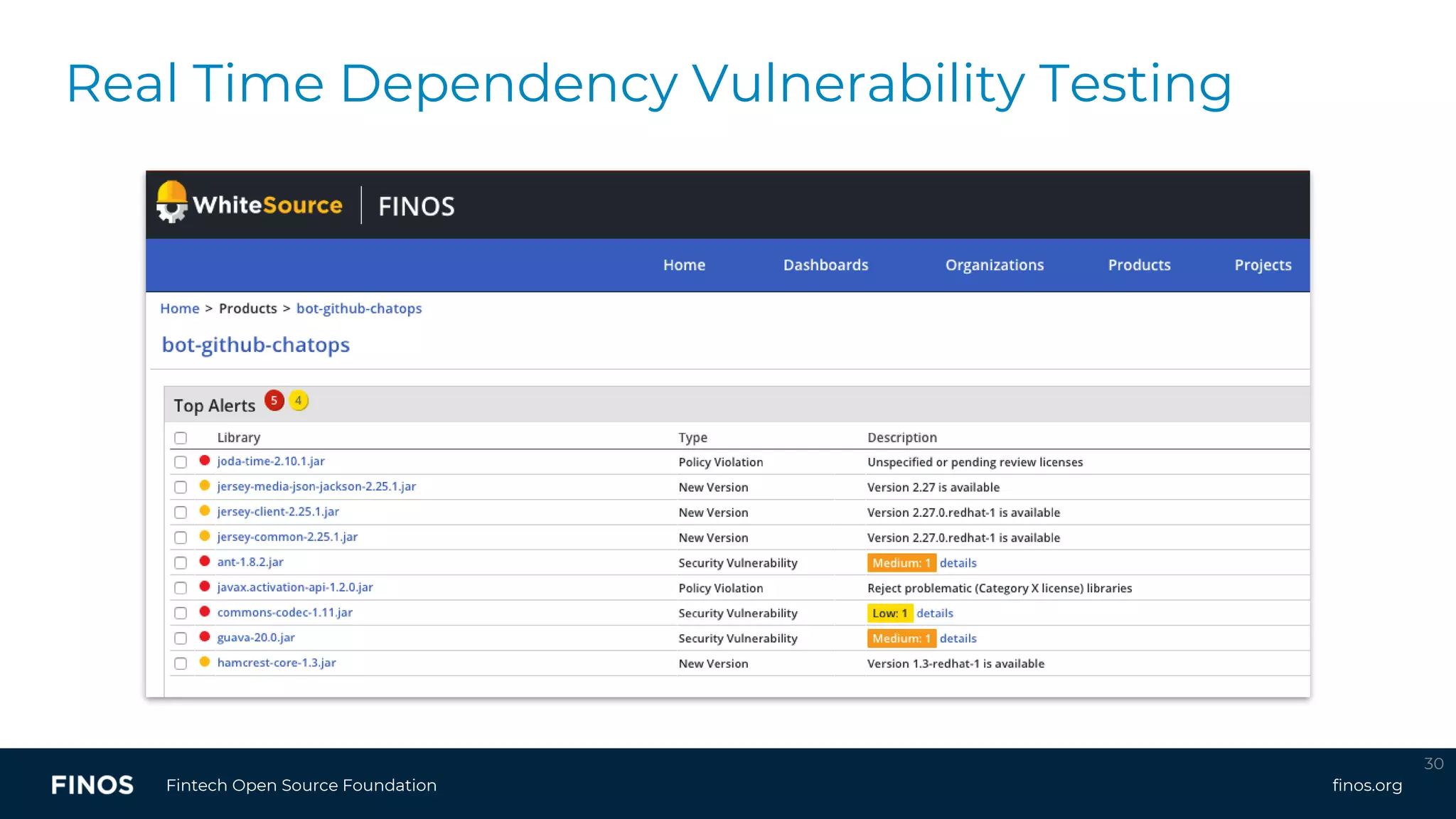Click yellow status dot for hamcrest-core-1.3.jar

click(x=205, y=662)
